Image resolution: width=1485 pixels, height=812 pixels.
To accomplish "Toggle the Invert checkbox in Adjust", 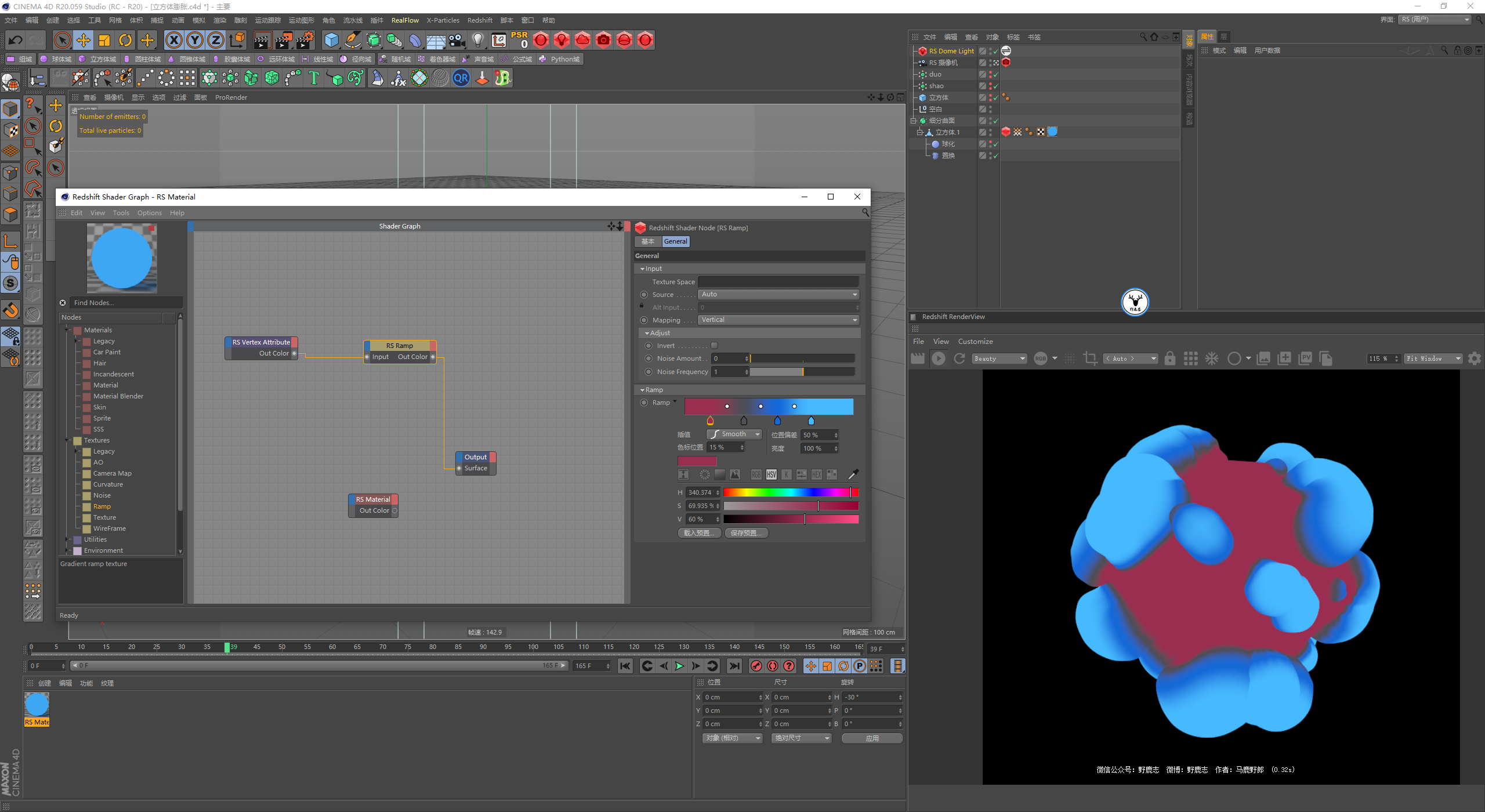I will [715, 346].
